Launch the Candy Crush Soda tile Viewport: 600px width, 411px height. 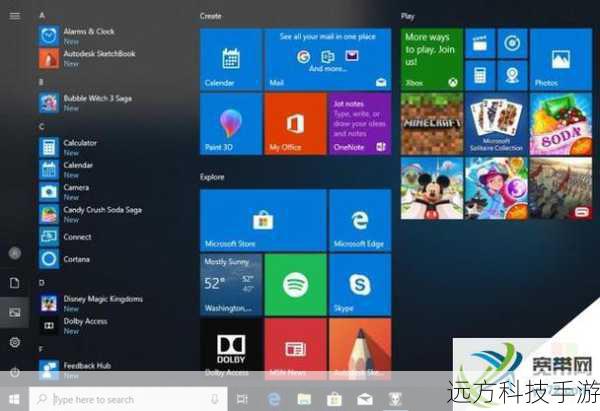point(561,124)
